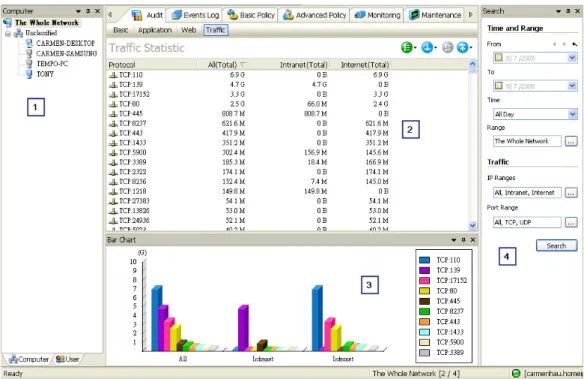584x379 pixels.
Task: Sort by the Protocol column header
Action: 152,65
